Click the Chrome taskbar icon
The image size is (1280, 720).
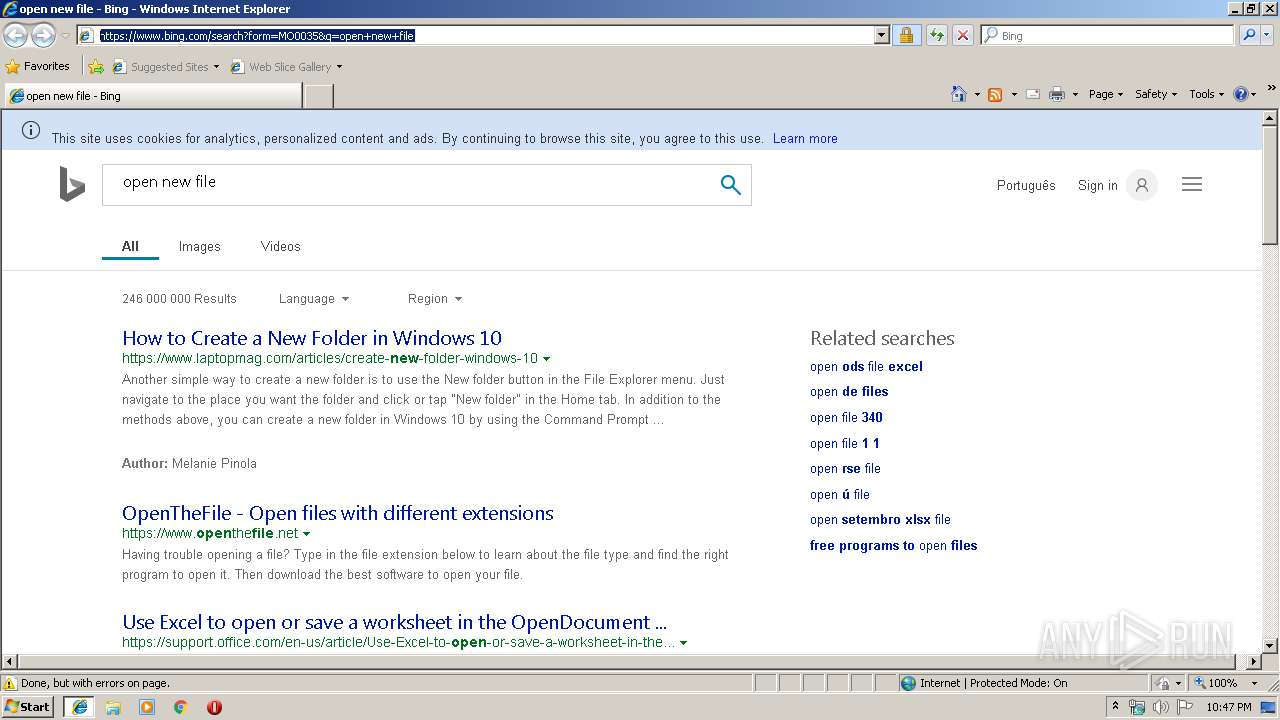click(181, 707)
